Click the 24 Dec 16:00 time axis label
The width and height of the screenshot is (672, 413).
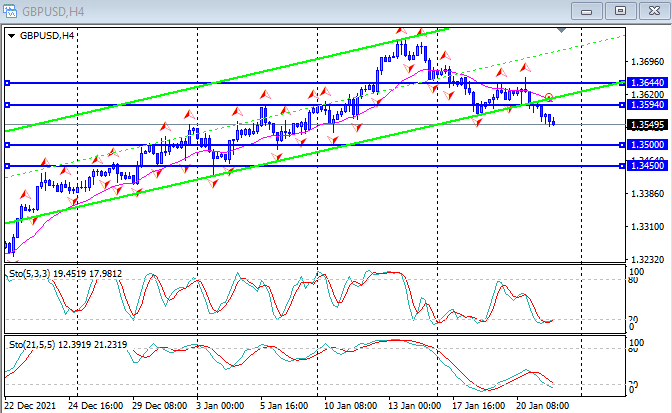[96, 405]
